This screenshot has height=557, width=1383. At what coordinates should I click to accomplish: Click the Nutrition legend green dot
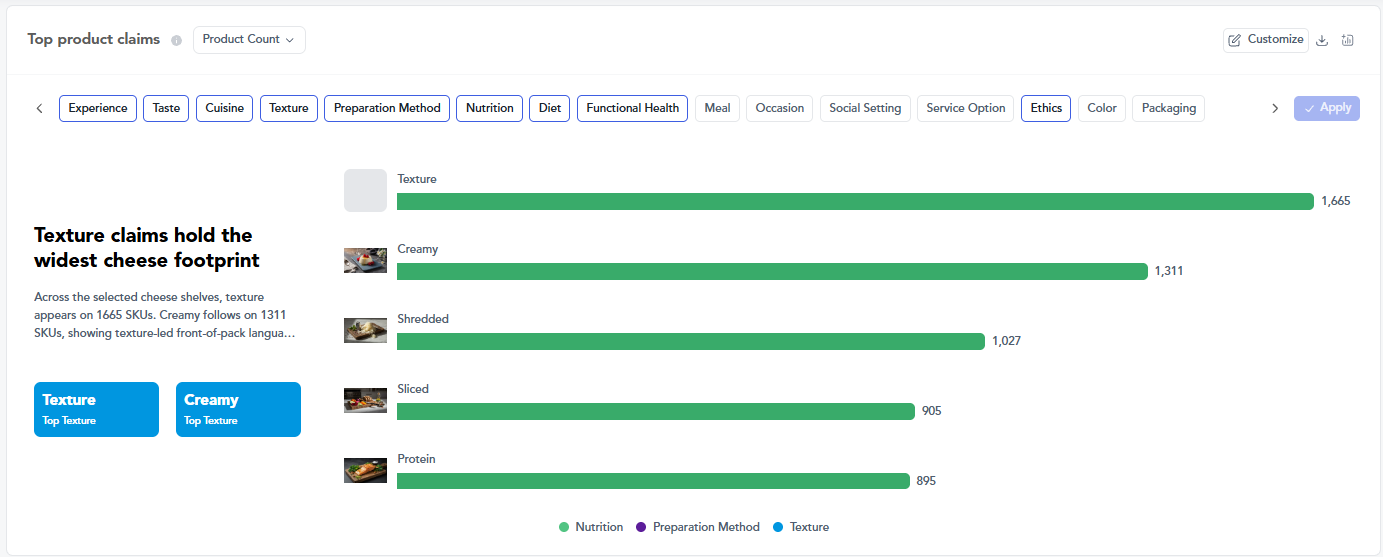[x=564, y=527]
